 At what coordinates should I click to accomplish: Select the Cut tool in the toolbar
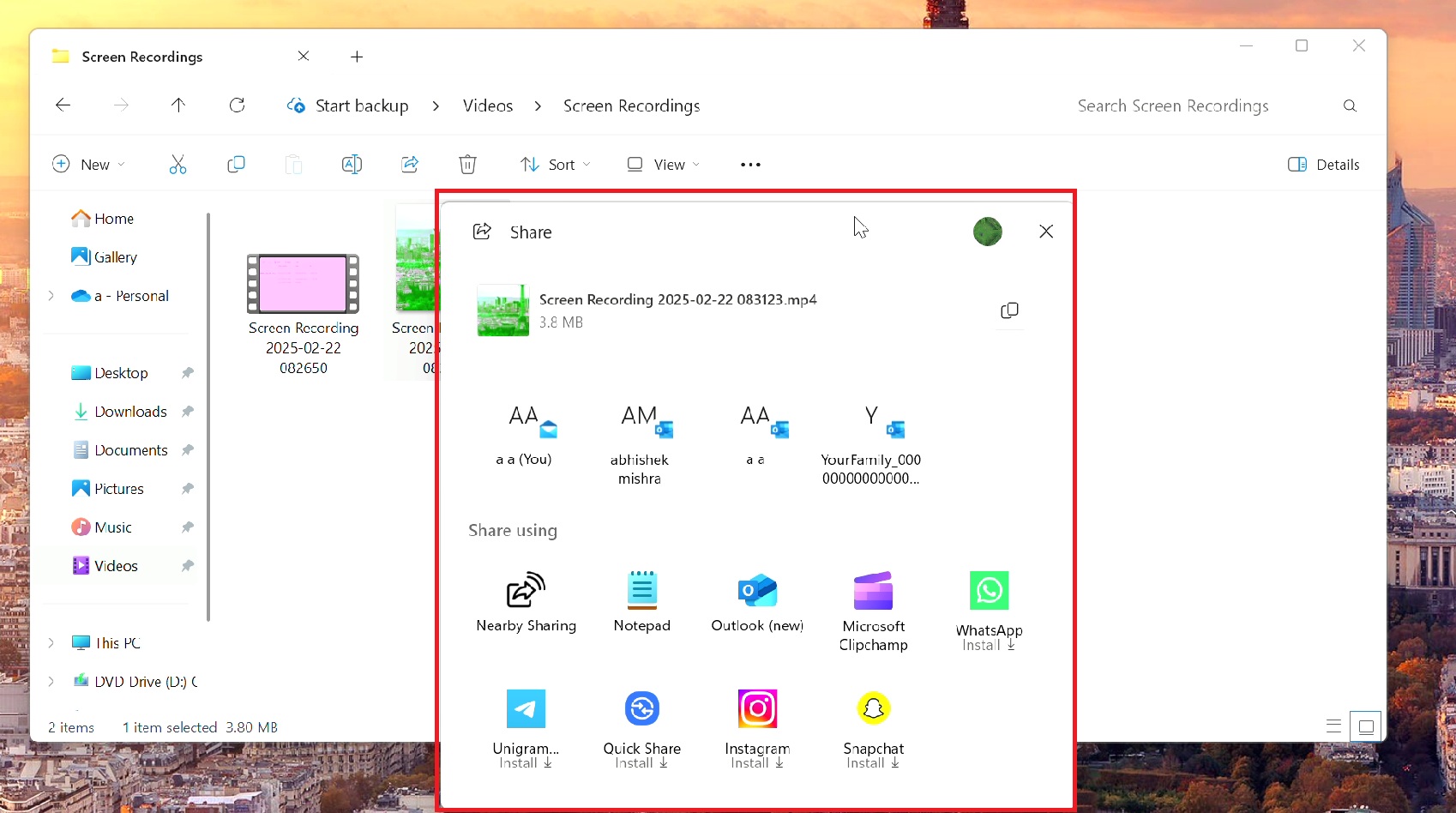[x=177, y=164]
